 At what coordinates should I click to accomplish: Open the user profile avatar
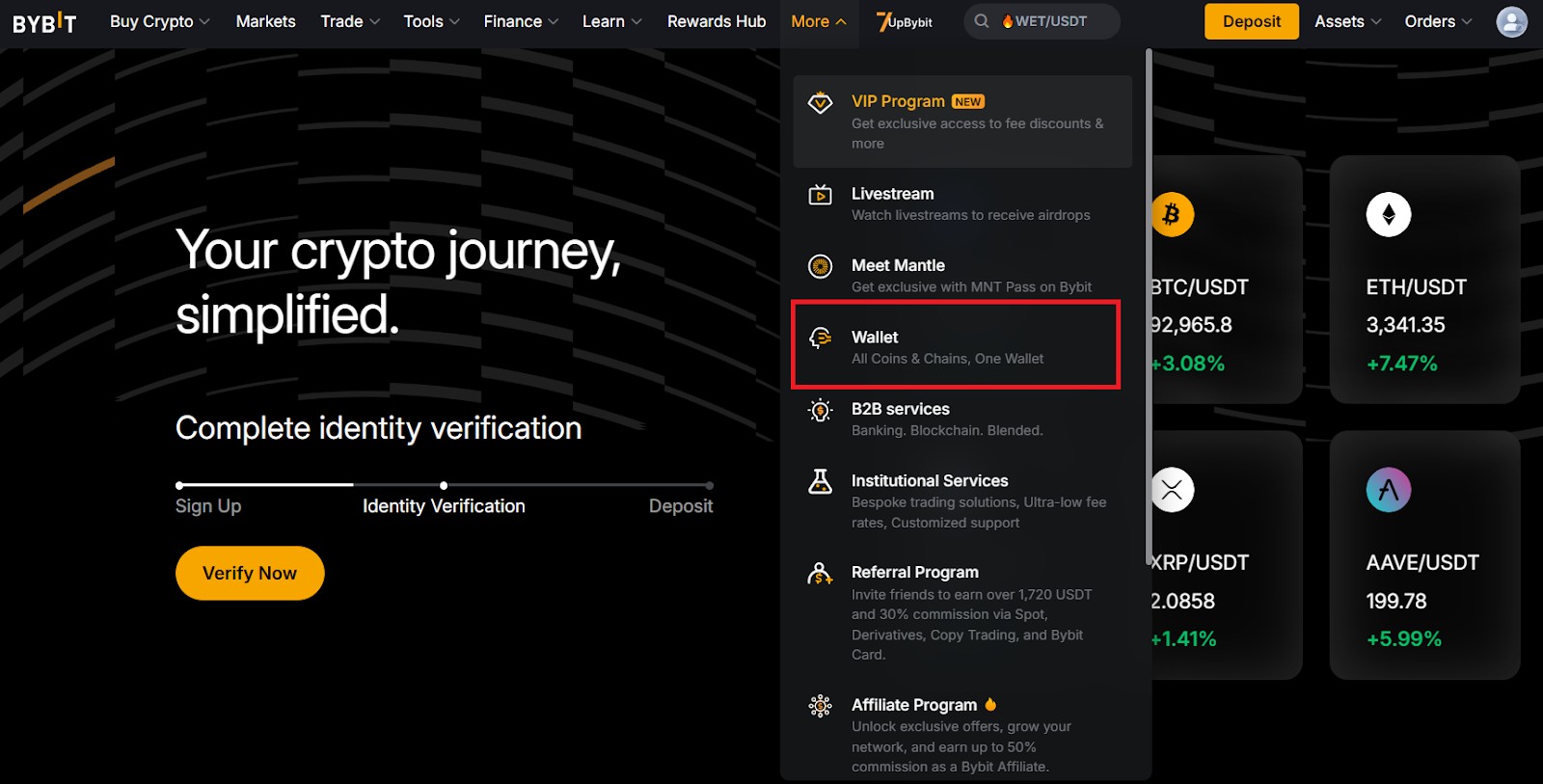[1511, 21]
